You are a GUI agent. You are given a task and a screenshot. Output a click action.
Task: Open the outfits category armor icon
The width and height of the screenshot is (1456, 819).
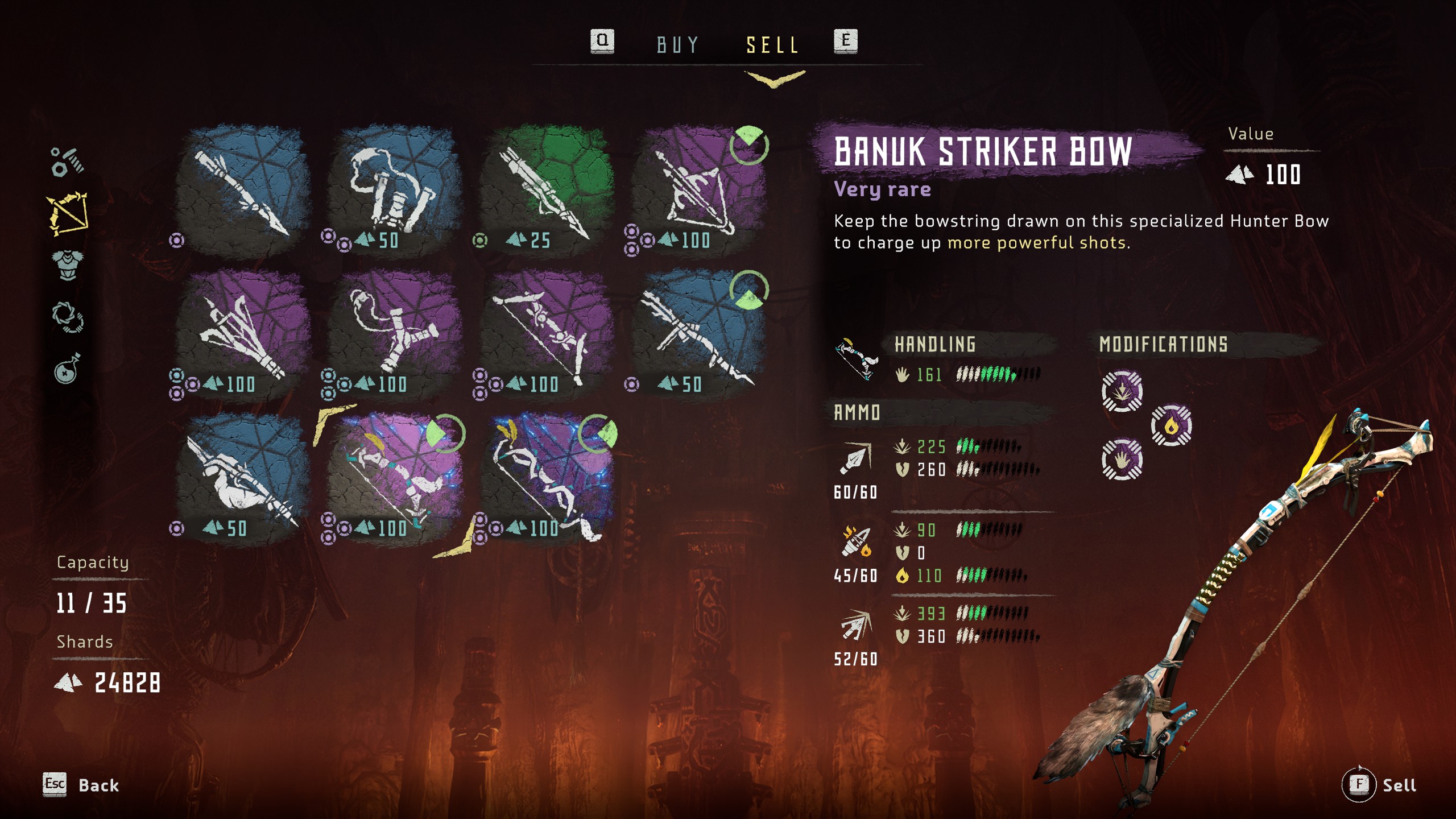68,265
